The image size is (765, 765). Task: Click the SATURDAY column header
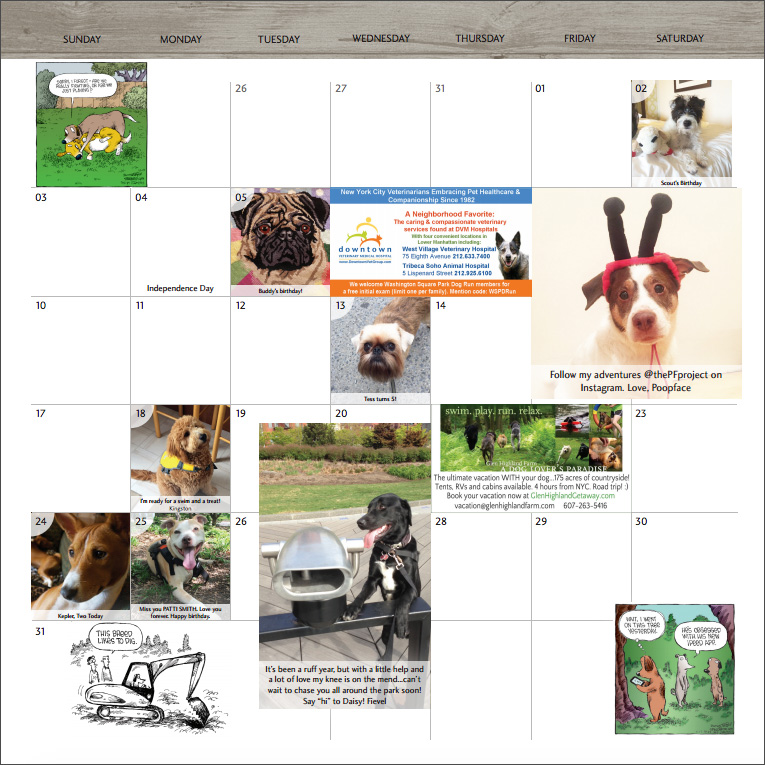[x=680, y=38]
